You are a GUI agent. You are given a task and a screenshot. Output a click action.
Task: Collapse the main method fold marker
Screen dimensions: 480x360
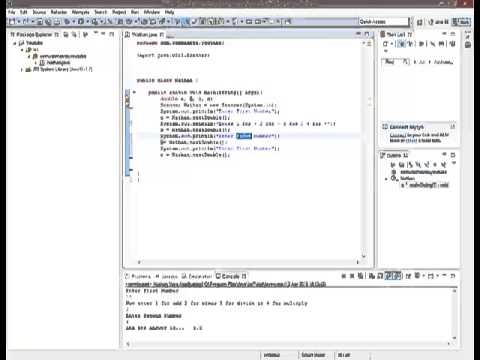tap(134, 92)
